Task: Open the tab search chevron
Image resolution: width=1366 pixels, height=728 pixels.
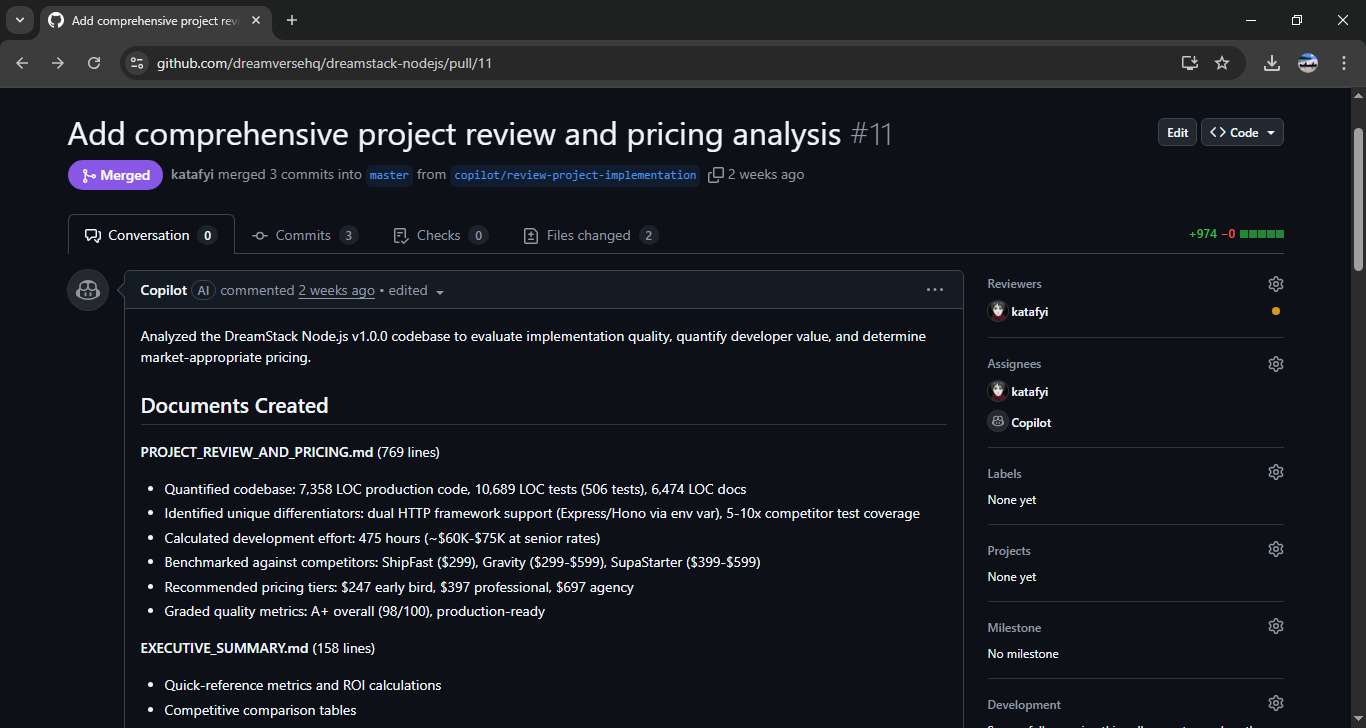Action: tap(19, 20)
